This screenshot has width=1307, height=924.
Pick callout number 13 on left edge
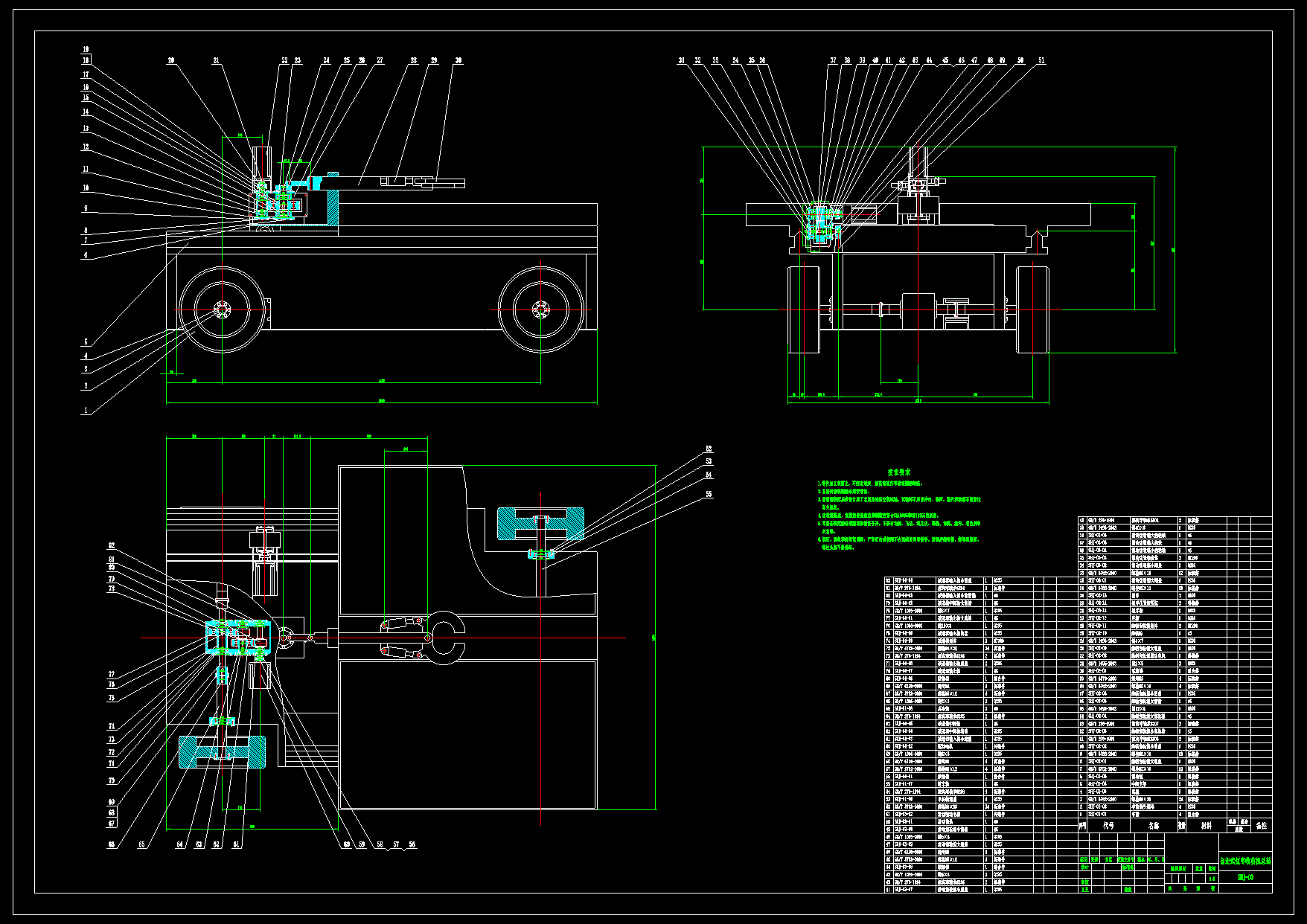[x=86, y=129]
